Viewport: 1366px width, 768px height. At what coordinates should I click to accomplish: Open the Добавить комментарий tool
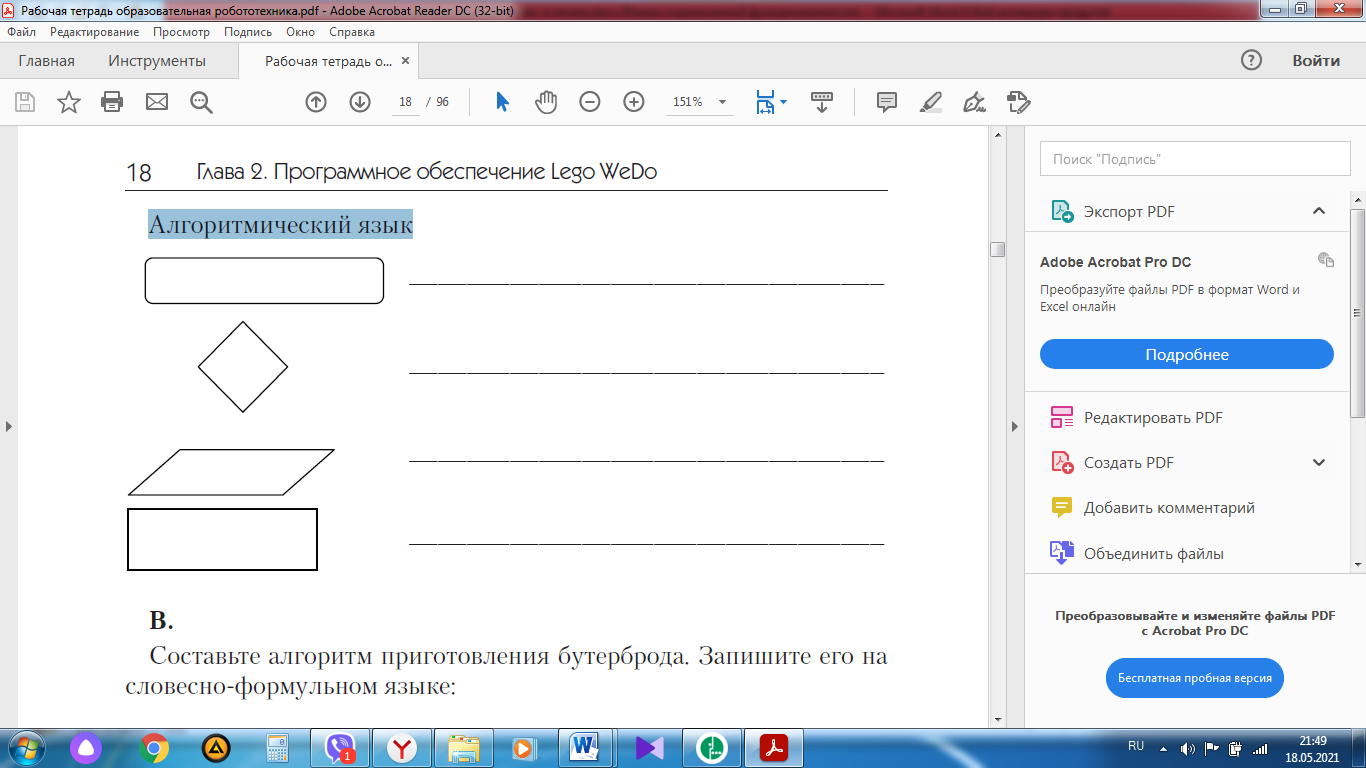point(1153,508)
